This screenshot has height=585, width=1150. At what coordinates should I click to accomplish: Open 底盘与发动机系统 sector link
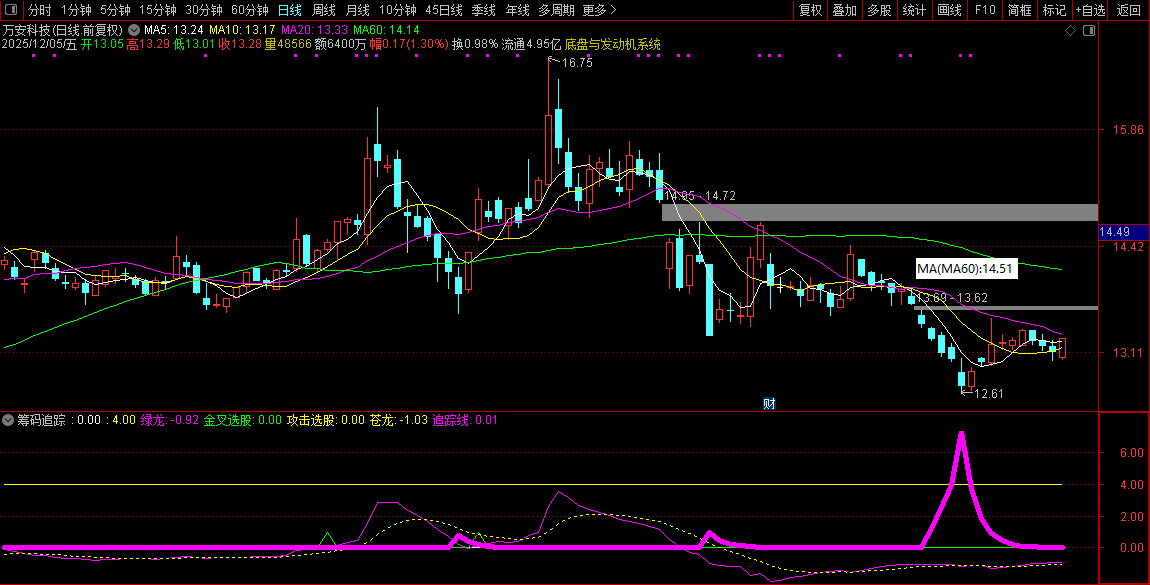click(x=612, y=45)
